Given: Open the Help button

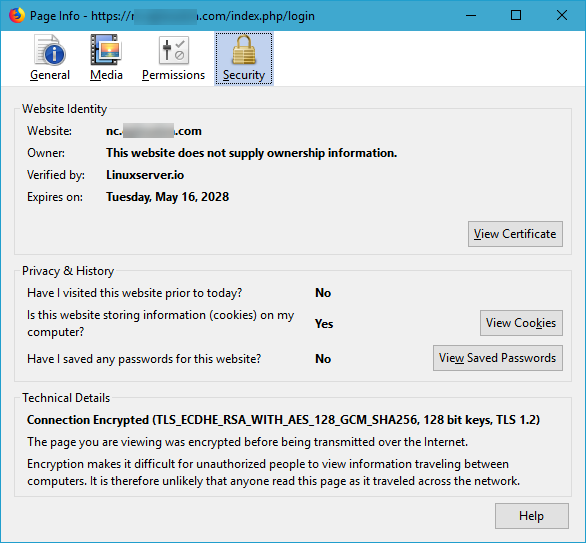Looking at the screenshot, I should pyautogui.click(x=531, y=516).
